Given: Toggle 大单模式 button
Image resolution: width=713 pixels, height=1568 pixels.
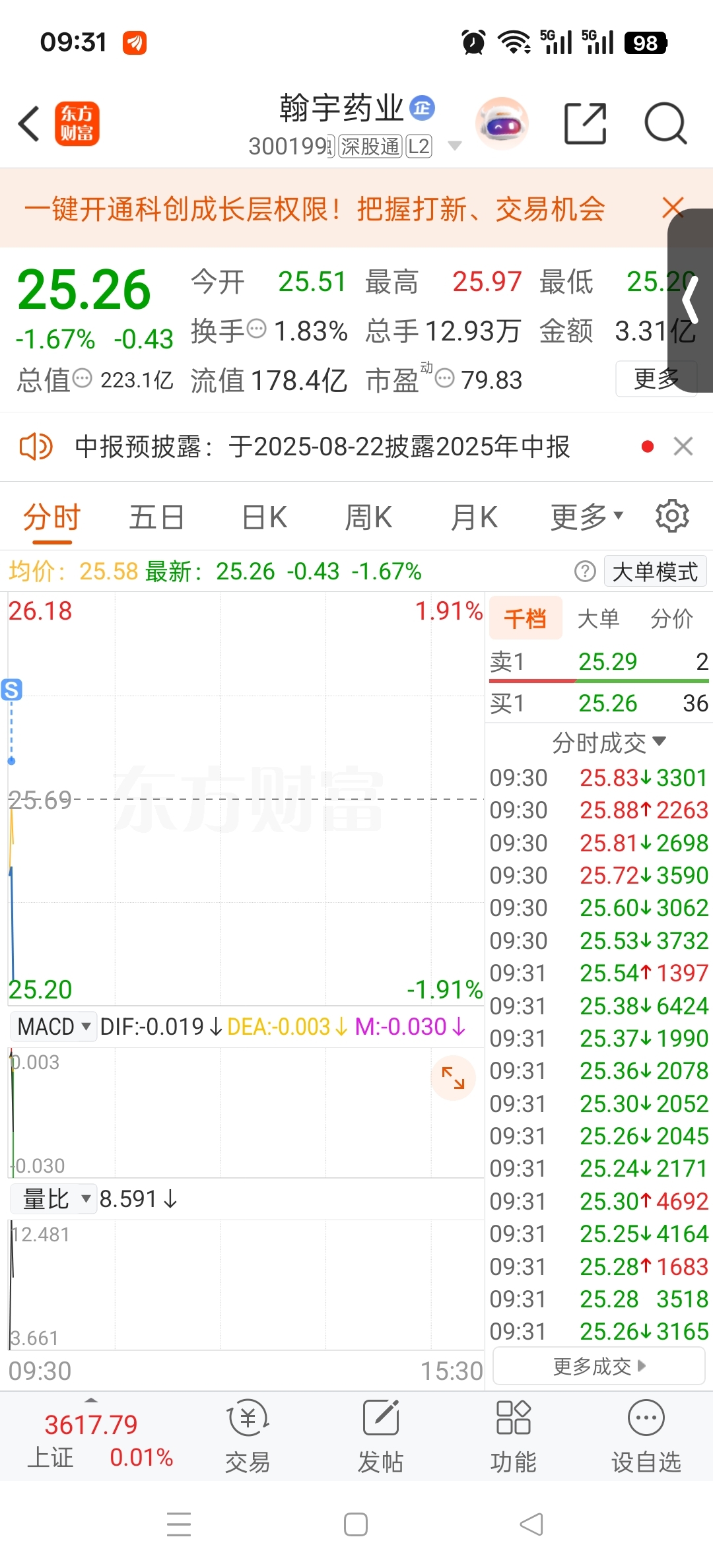Looking at the screenshot, I should 655,572.
